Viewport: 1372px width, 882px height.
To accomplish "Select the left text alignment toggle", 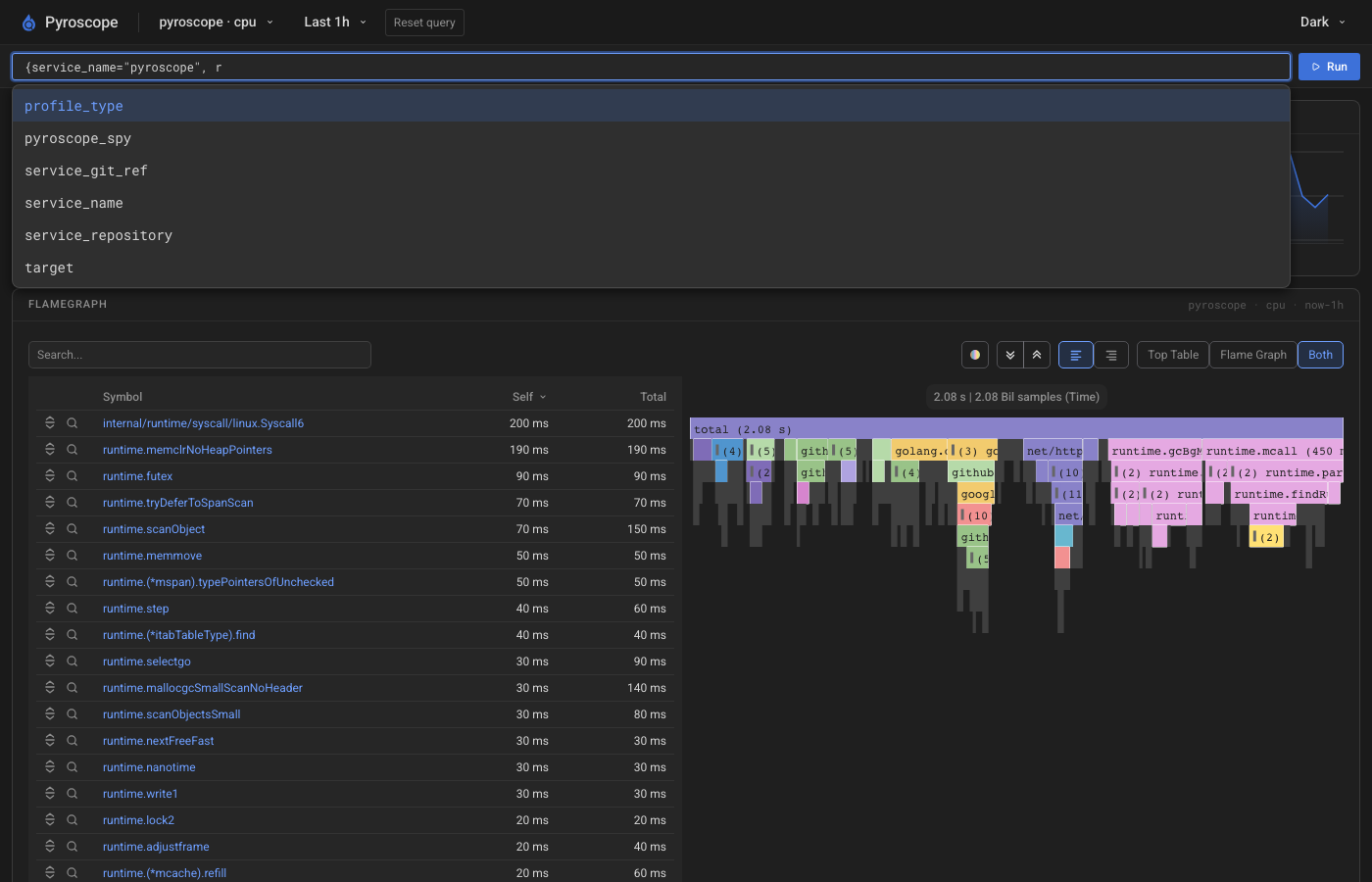I will 1076,355.
